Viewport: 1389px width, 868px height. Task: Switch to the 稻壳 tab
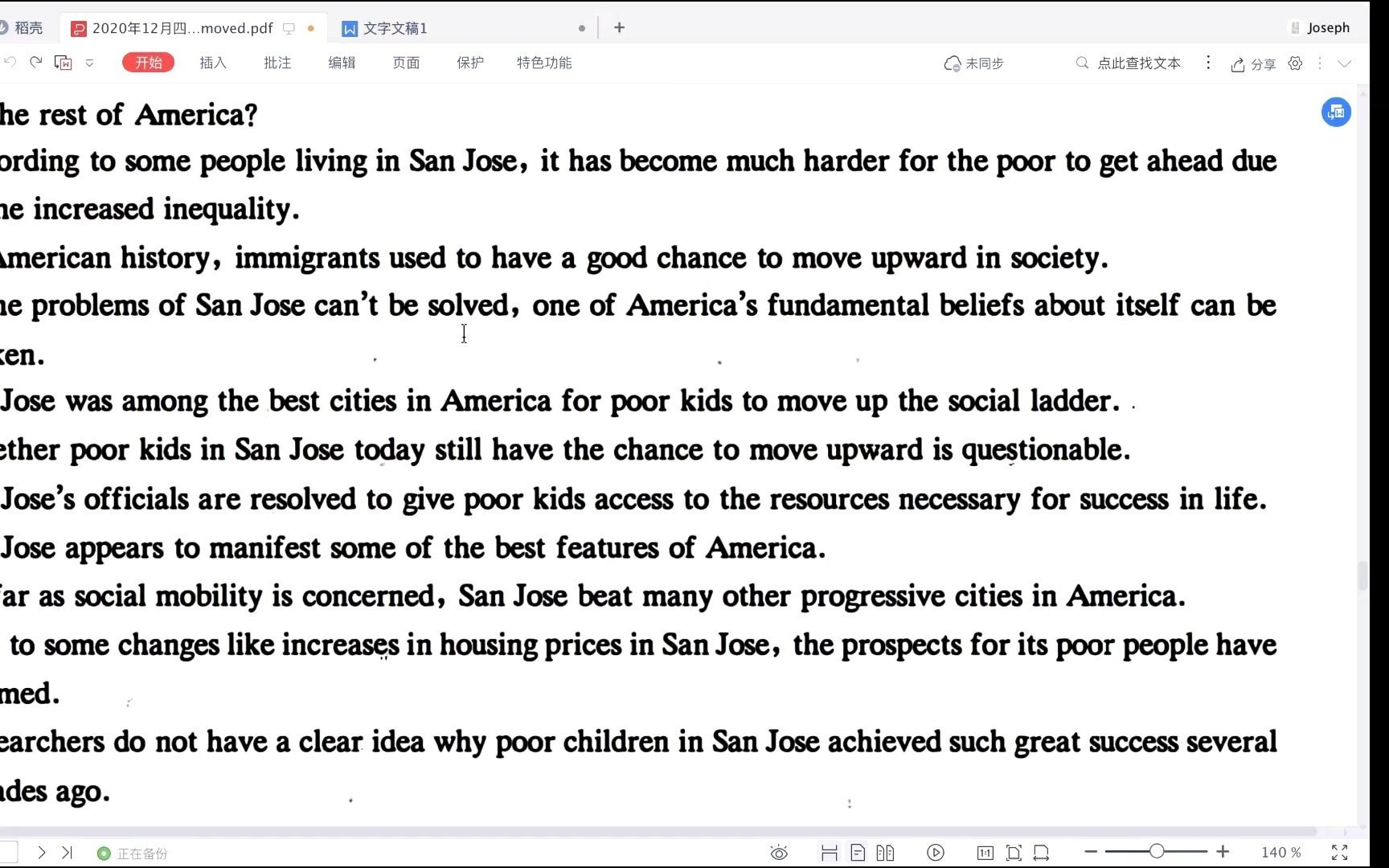click(23, 27)
